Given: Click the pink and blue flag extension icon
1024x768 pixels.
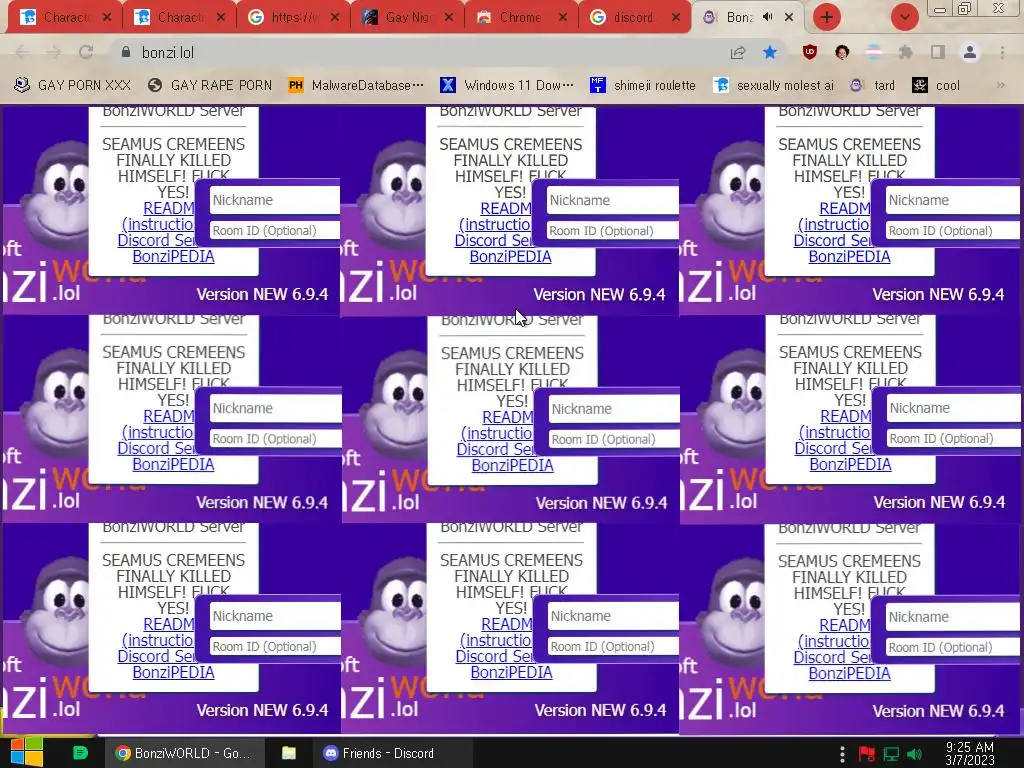Looking at the screenshot, I should pyautogui.click(x=874, y=52).
